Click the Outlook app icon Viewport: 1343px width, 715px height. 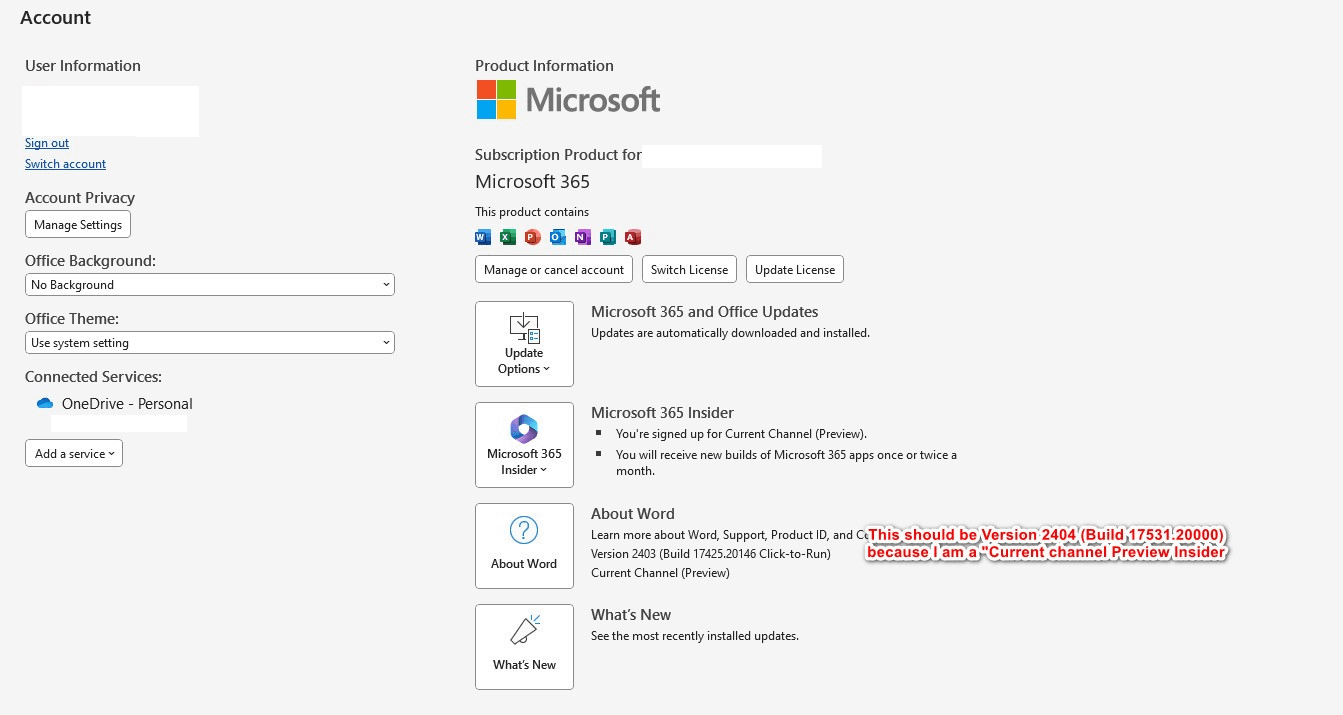coord(558,237)
